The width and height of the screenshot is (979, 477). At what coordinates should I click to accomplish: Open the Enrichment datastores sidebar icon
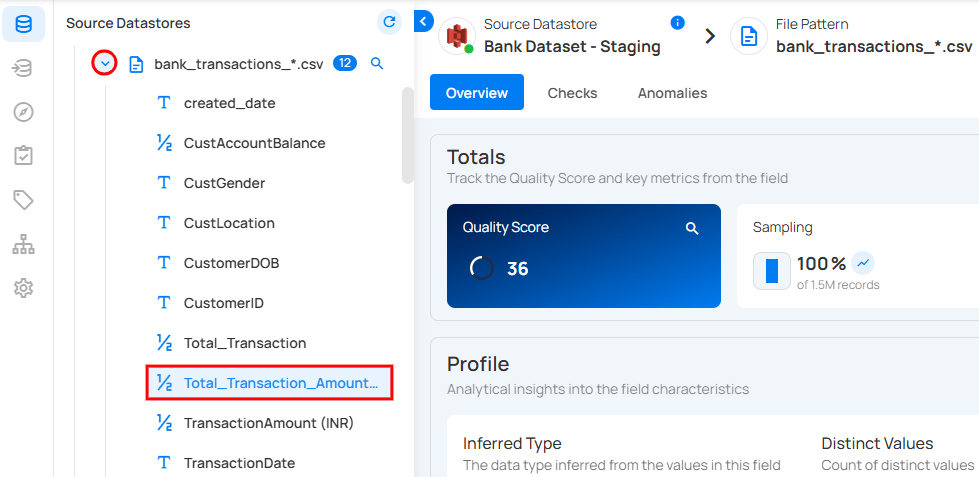pos(23,67)
